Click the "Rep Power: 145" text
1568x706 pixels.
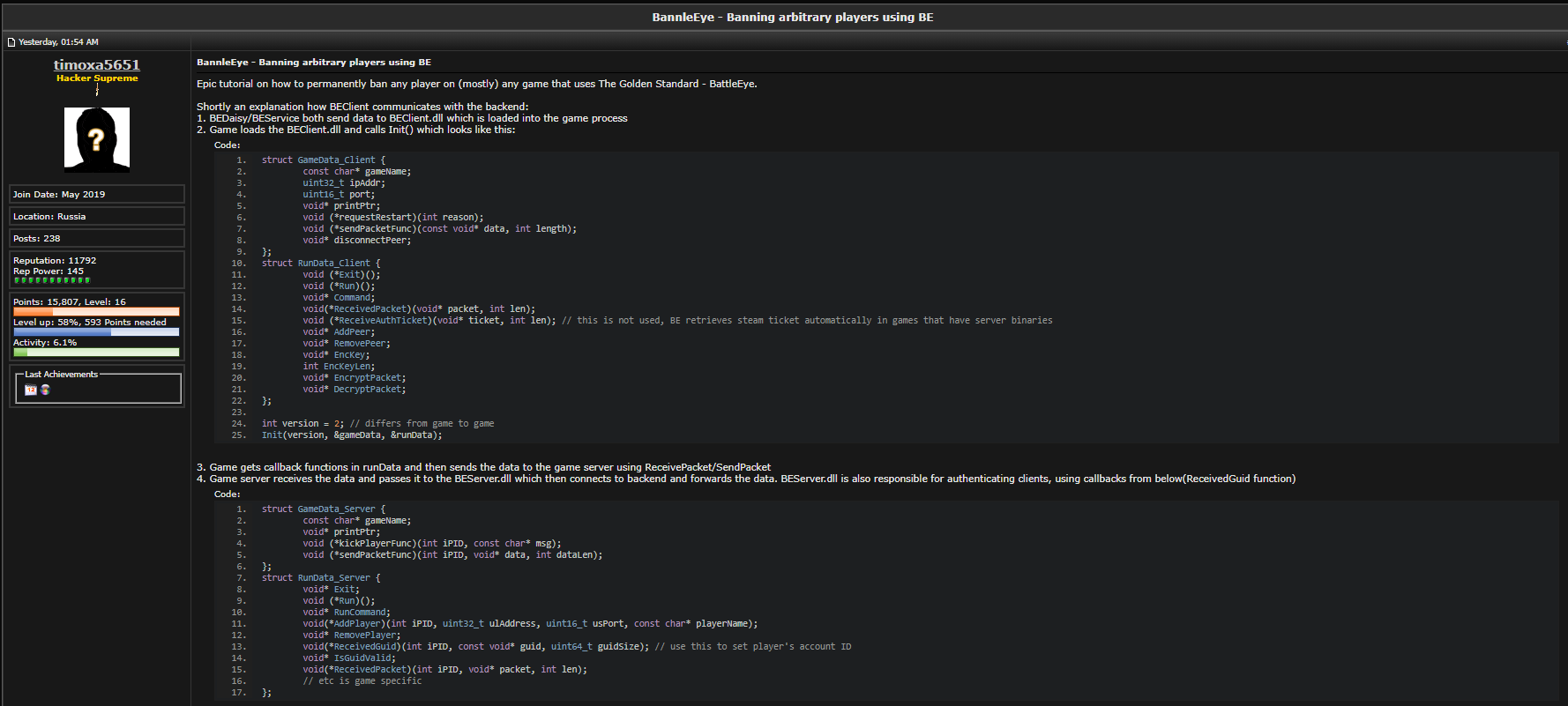[x=49, y=271]
